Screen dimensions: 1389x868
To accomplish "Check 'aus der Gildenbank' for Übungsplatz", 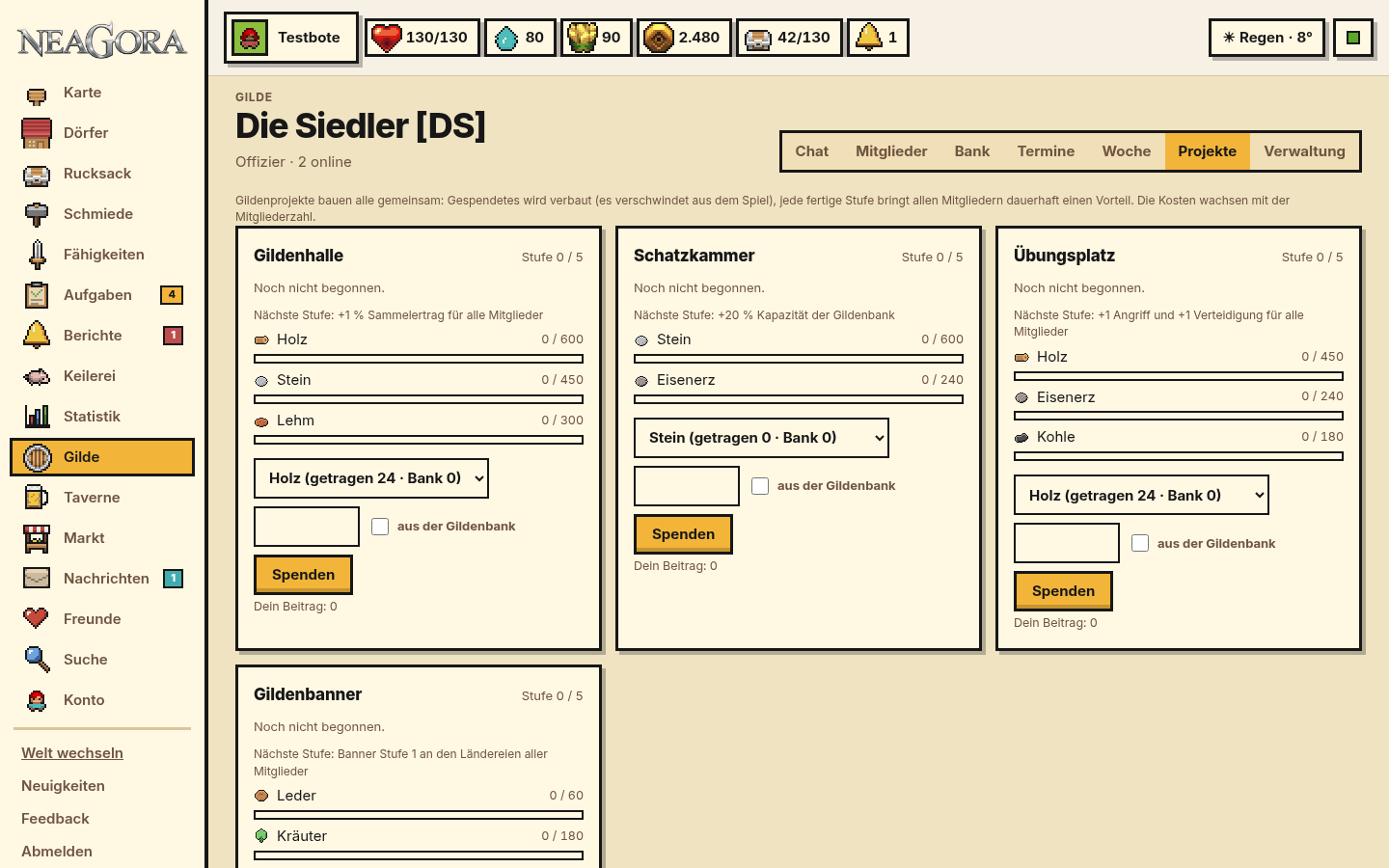I will point(1140,543).
